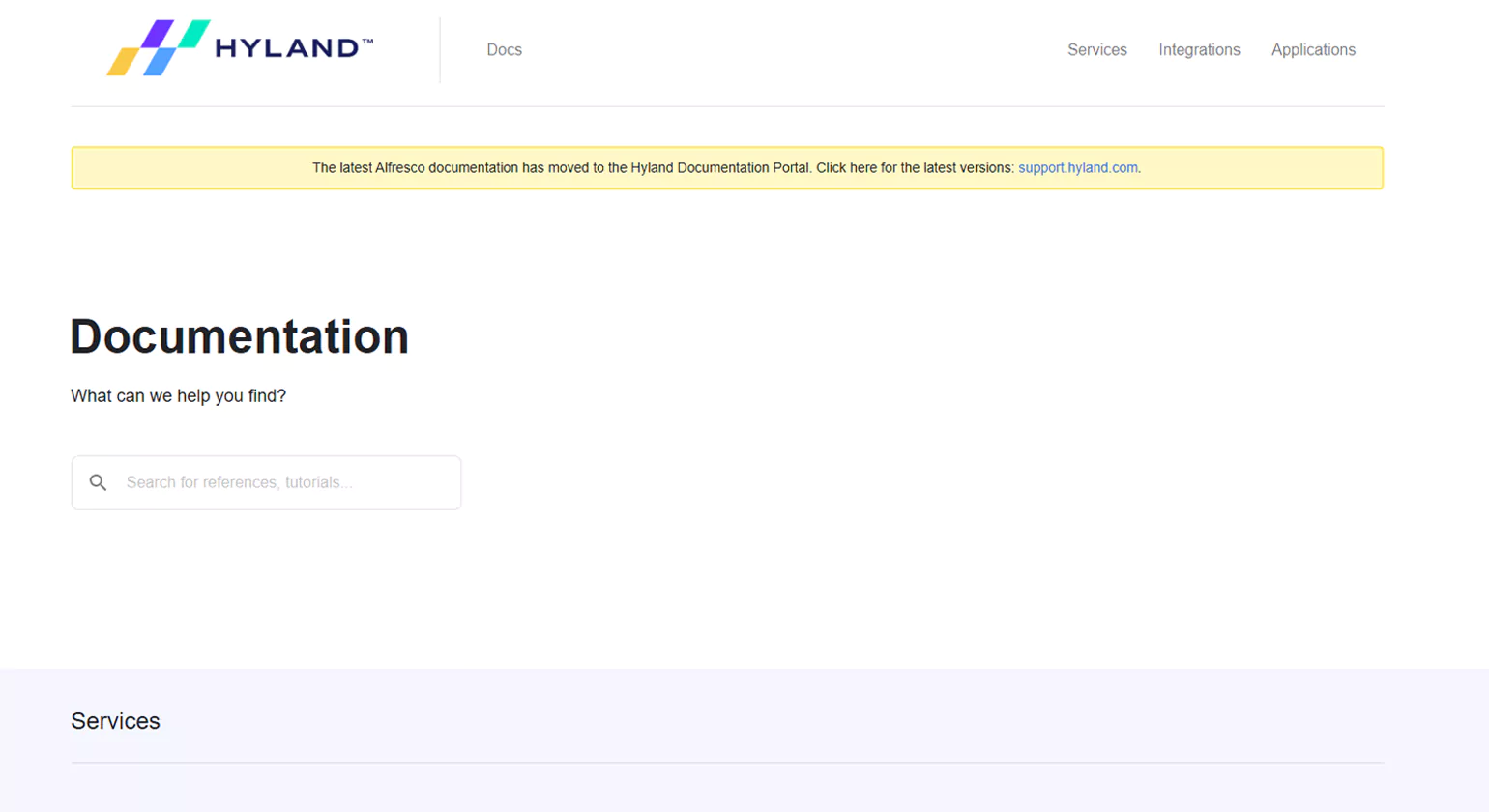This screenshot has height=812, width=1489.
Task: Select Integrations in the top navigation
Action: [x=1199, y=50]
